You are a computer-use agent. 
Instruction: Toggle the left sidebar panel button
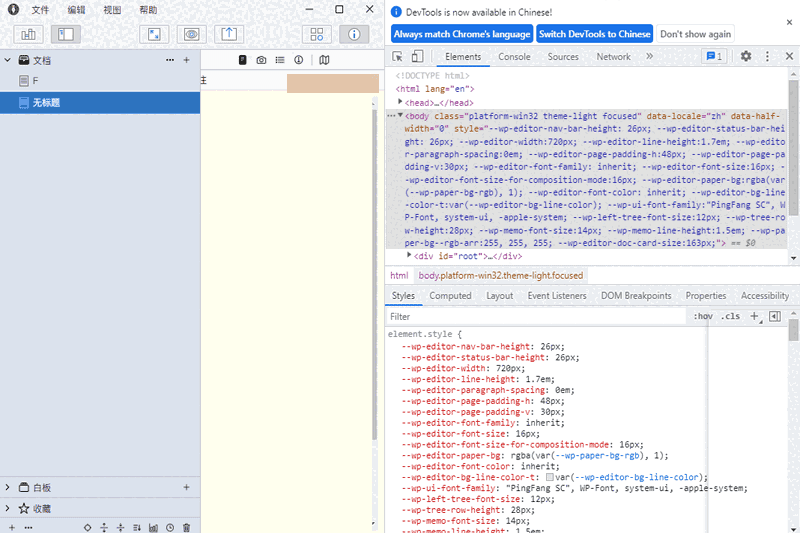coord(65,34)
